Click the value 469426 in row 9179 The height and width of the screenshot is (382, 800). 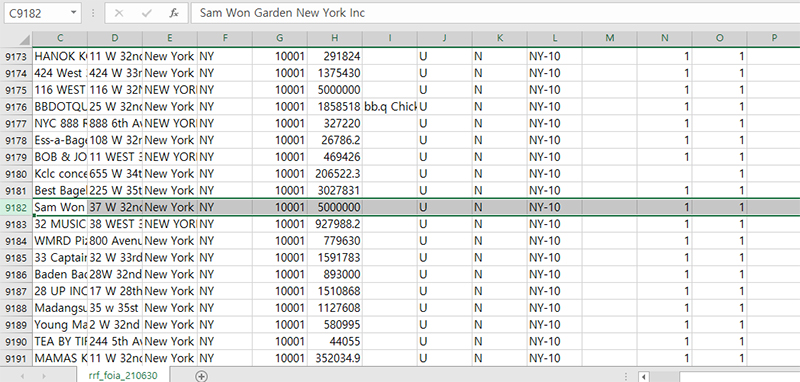(x=335, y=157)
